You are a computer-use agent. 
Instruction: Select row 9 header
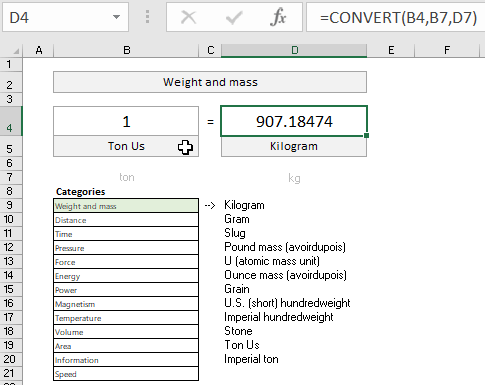point(11,205)
